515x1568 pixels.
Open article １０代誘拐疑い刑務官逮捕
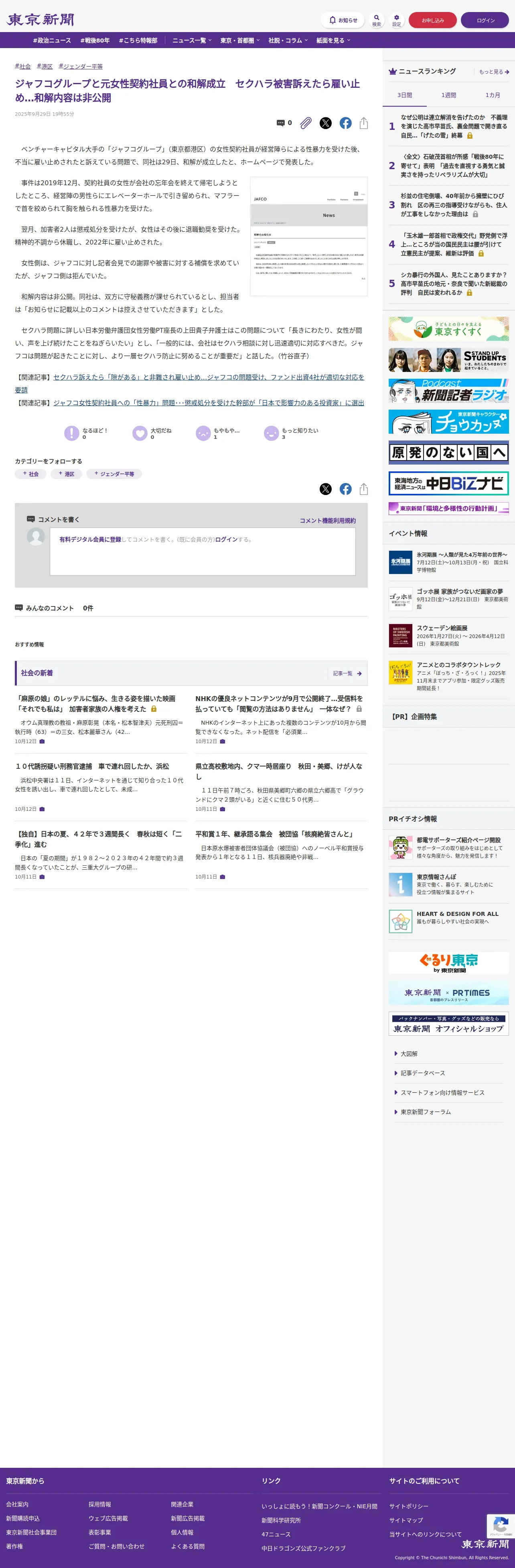(x=92, y=766)
